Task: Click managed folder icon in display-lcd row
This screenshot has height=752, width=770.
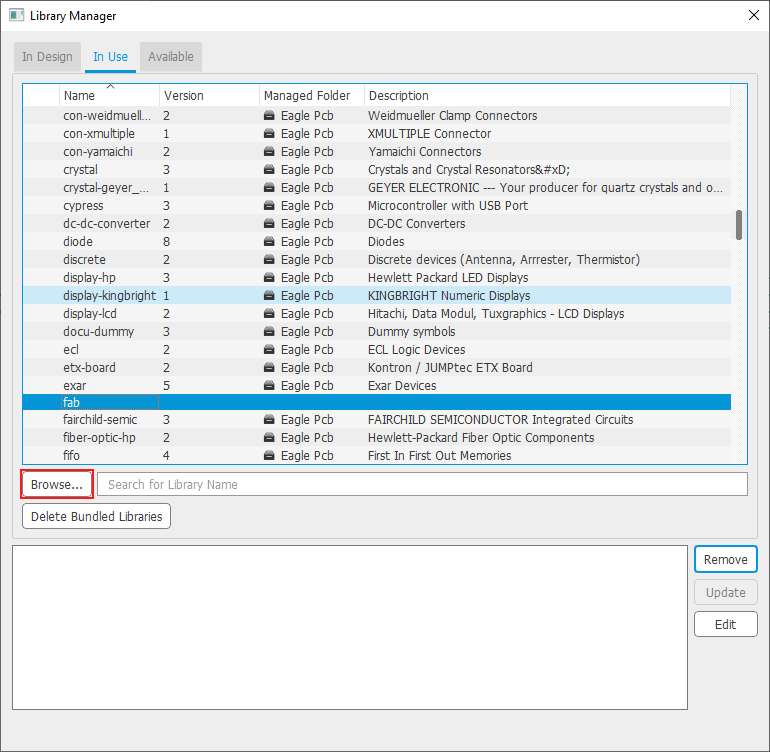Action: click(x=269, y=313)
